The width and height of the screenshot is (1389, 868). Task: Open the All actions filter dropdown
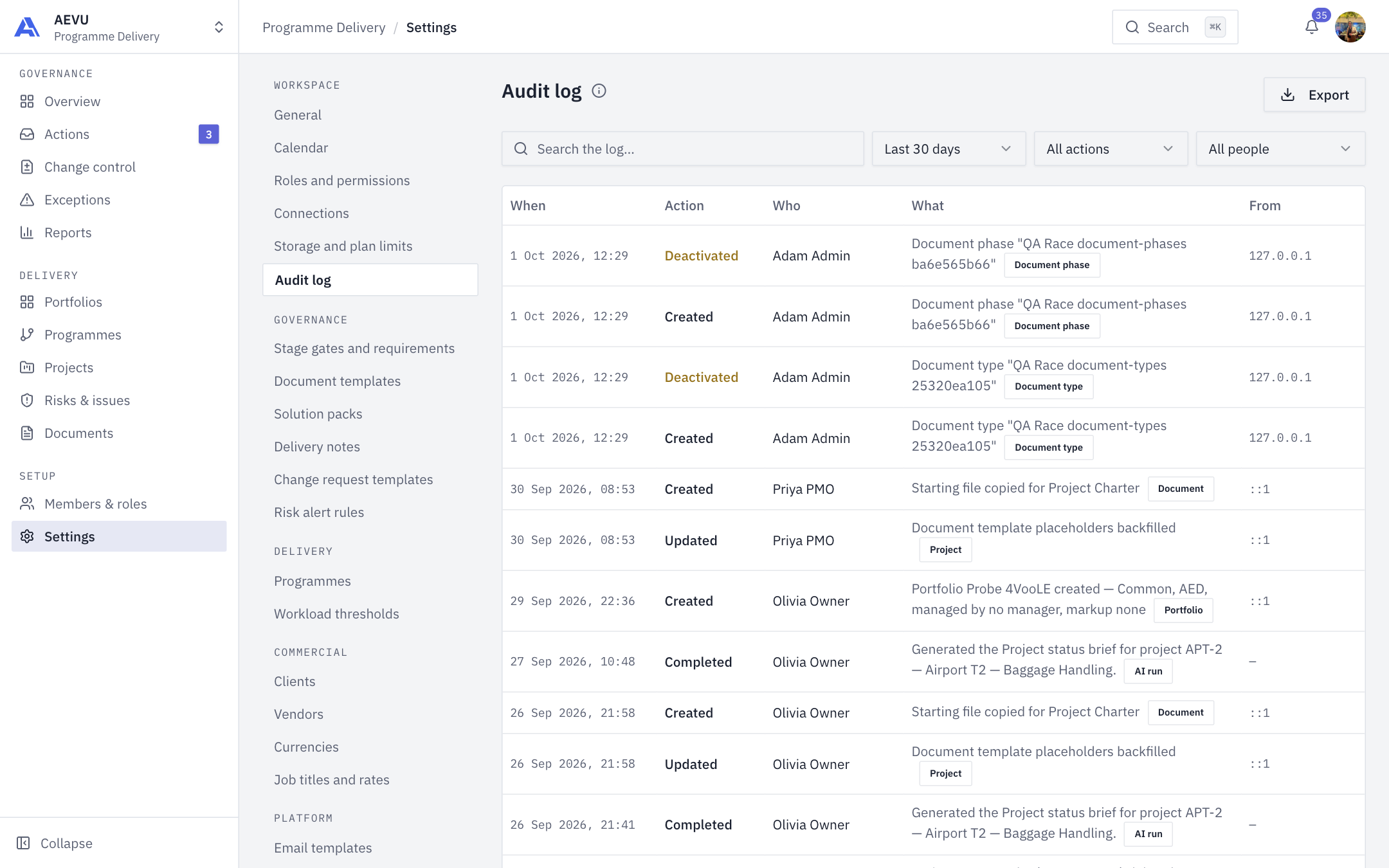click(1111, 149)
